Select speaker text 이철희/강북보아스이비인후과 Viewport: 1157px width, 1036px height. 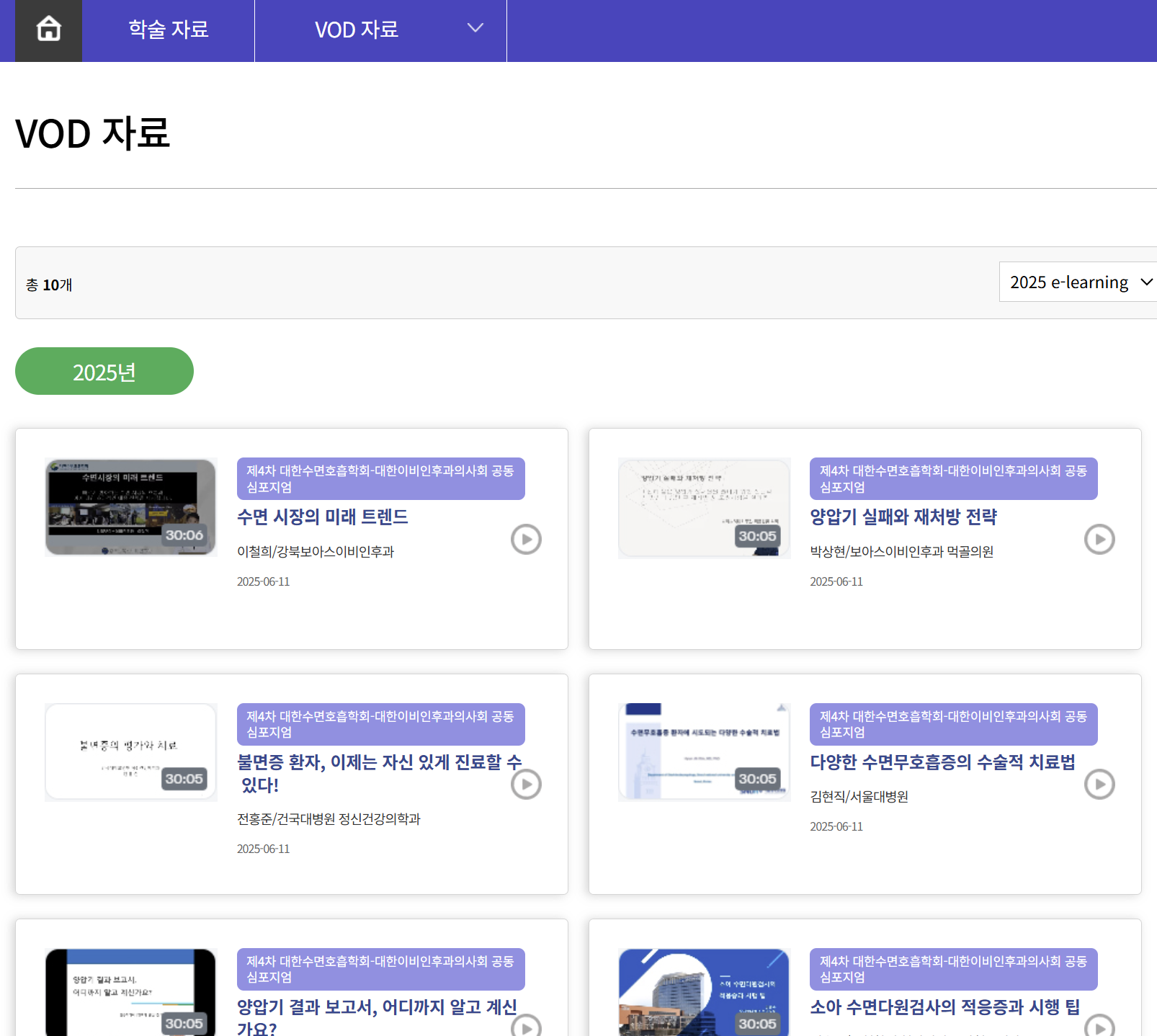click(316, 551)
